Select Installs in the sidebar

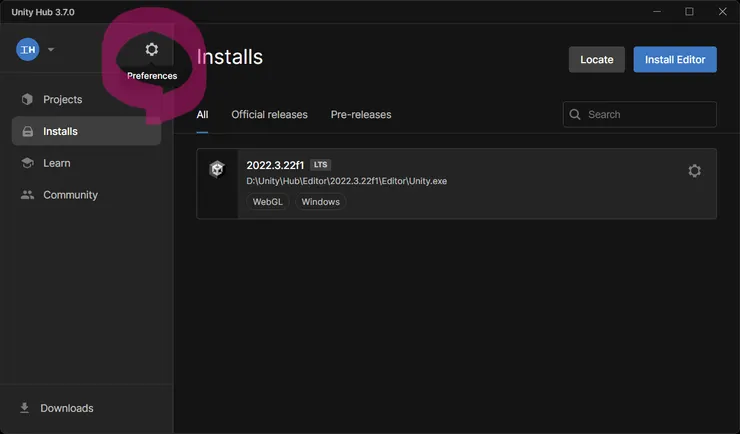86,131
